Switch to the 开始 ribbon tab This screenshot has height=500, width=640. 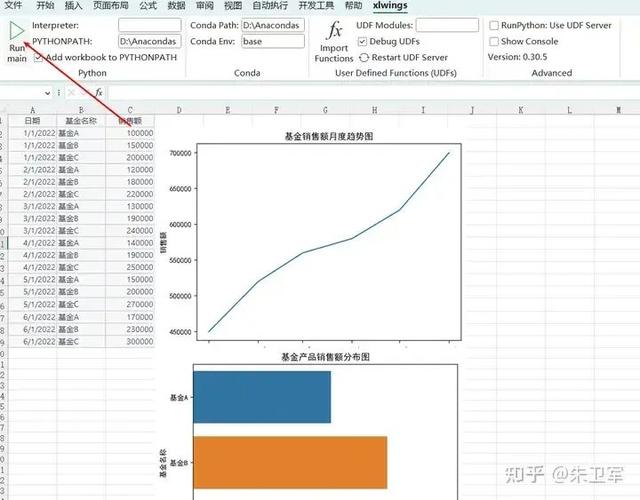[45, 5]
